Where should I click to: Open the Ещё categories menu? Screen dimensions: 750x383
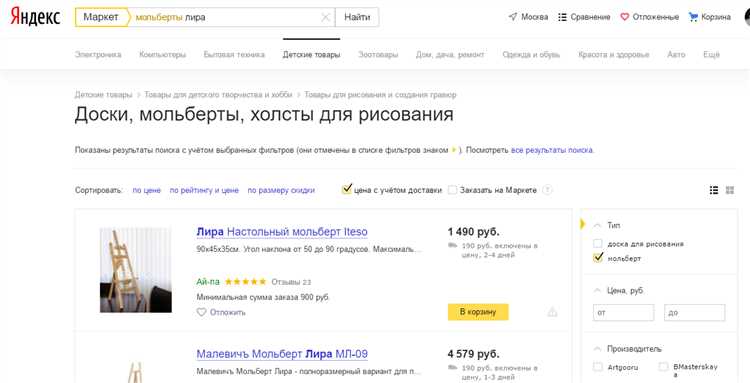(711, 55)
